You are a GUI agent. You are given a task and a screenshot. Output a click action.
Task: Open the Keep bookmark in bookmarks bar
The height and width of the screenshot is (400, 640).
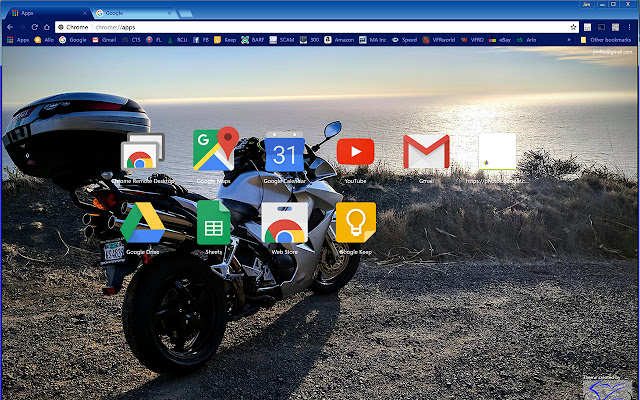[x=225, y=40]
